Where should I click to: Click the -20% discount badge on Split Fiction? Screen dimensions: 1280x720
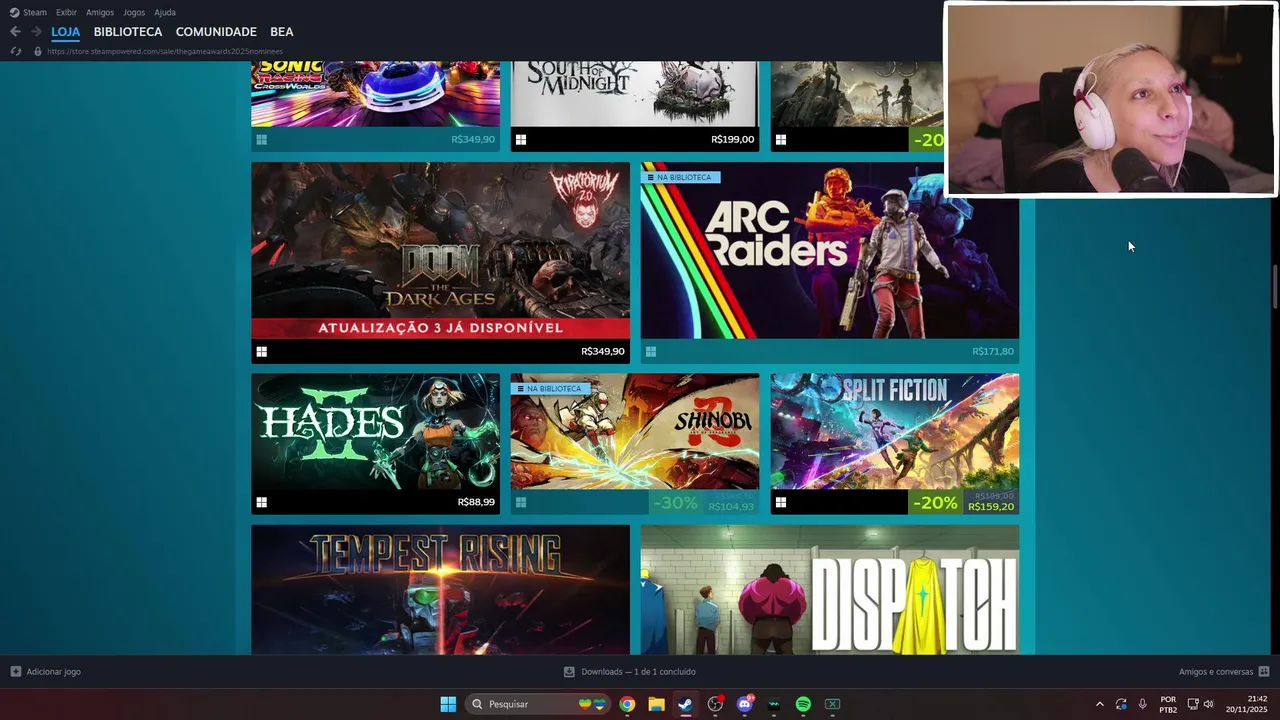pos(935,502)
